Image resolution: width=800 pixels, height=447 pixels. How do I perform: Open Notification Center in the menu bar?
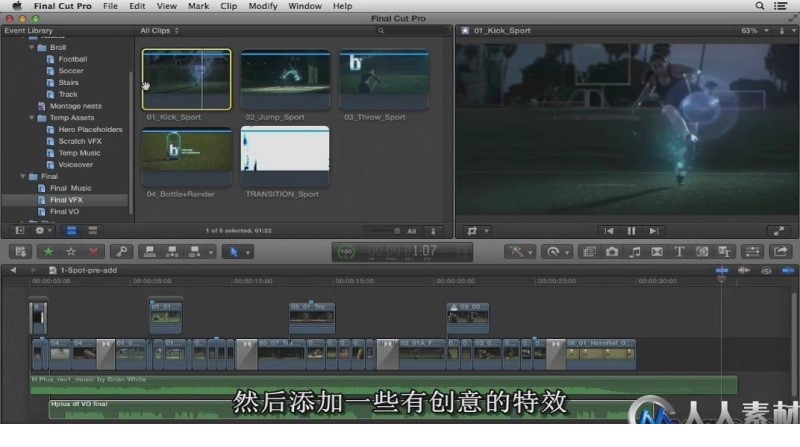coord(781,6)
